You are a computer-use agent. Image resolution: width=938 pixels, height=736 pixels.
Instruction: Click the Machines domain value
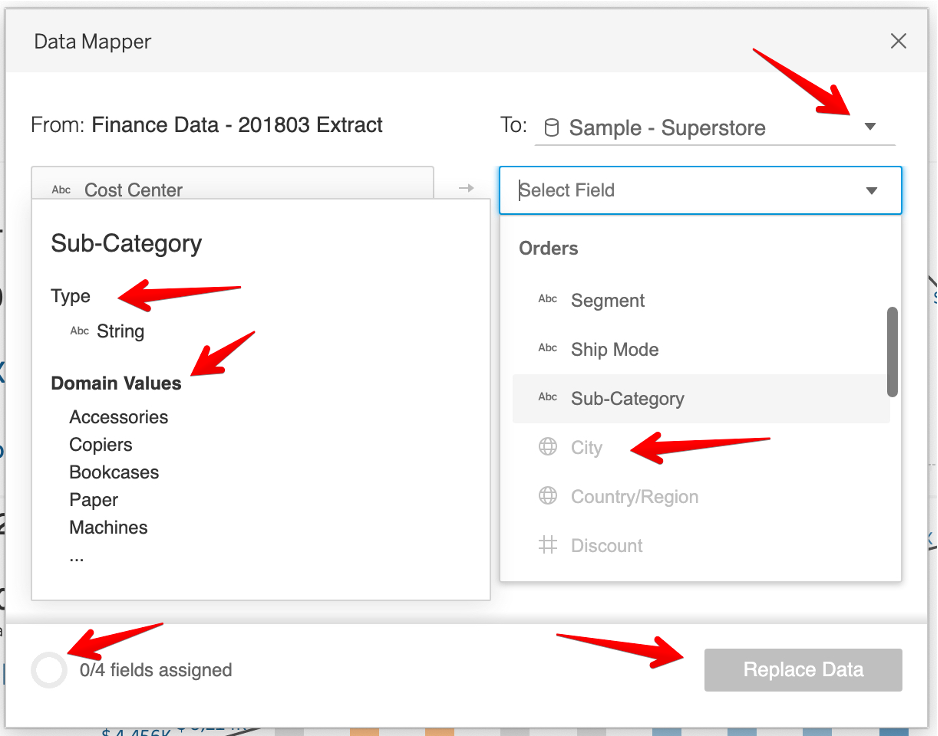coord(108,527)
